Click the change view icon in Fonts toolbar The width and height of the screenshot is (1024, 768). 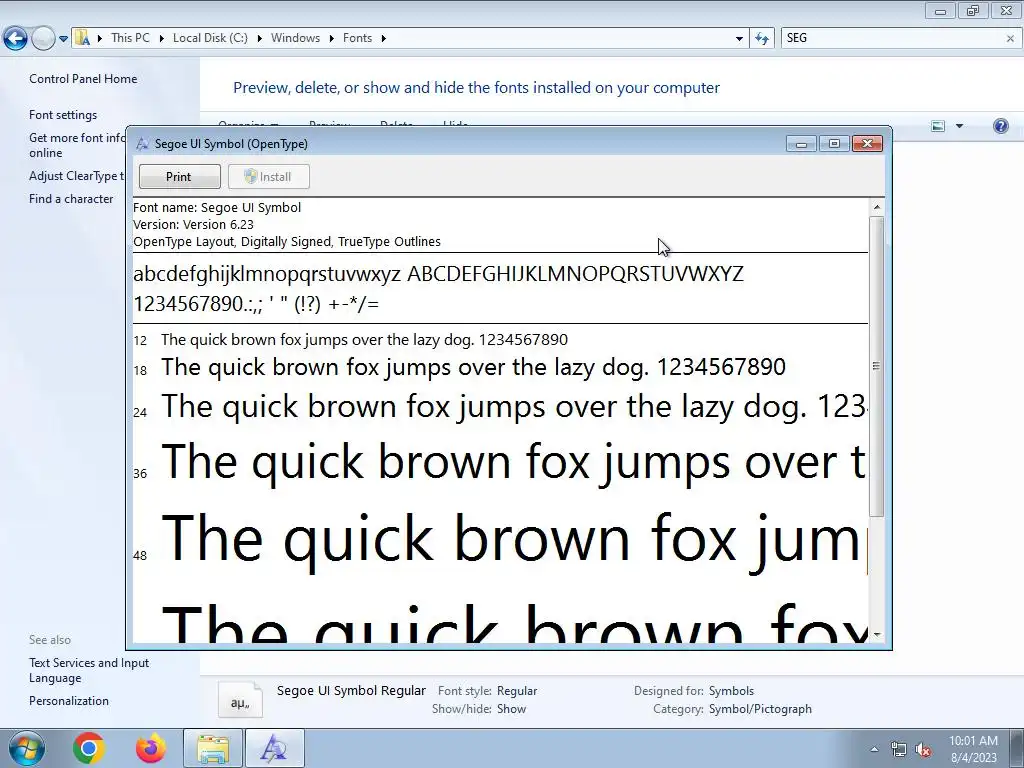(x=938, y=126)
